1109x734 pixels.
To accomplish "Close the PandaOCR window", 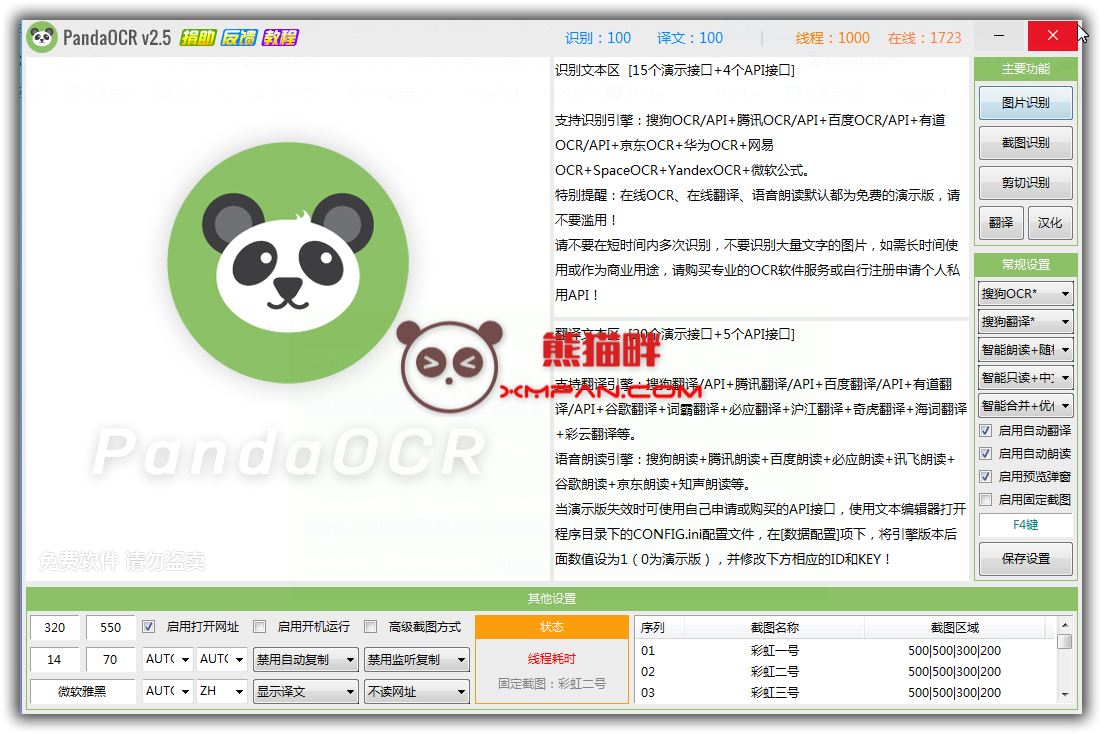I will (x=1052, y=35).
